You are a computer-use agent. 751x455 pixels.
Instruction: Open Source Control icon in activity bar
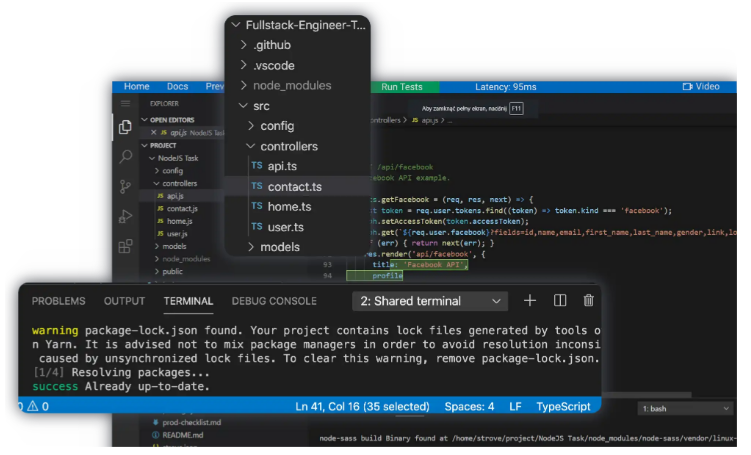click(x=125, y=186)
